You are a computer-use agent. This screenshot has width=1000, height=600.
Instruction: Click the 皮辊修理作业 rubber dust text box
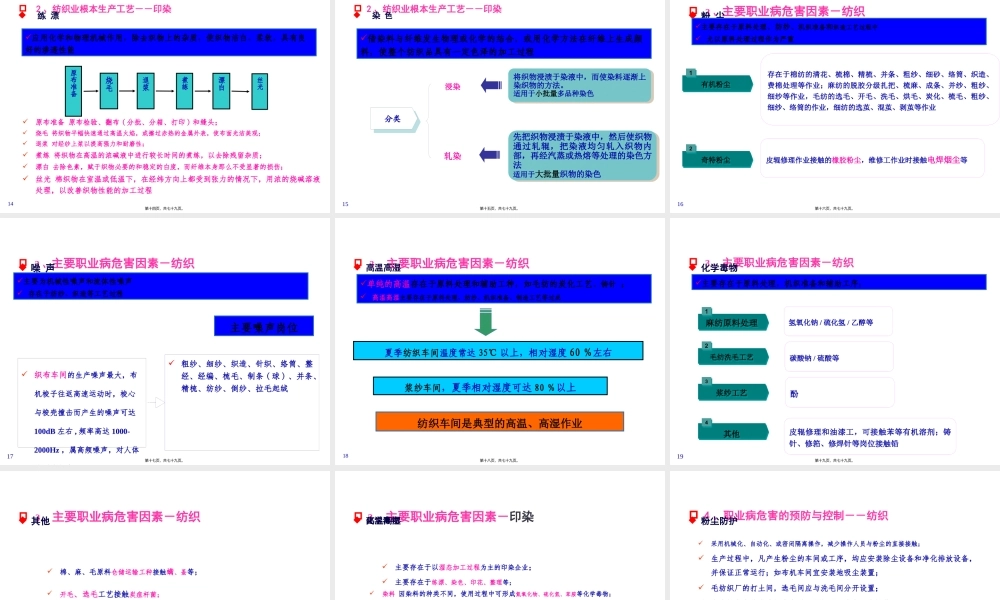[x=871, y=160]
